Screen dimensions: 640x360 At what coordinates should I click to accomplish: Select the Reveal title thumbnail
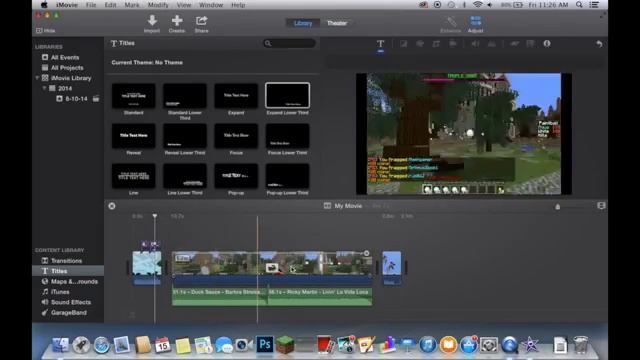(133, 136)
